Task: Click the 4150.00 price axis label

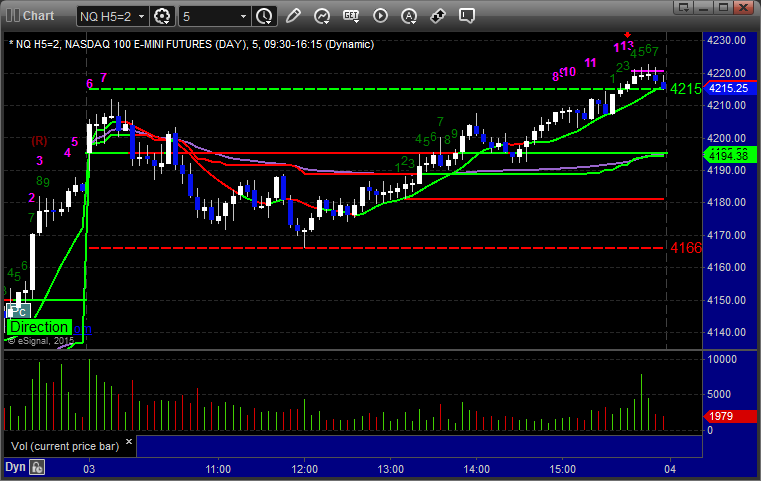Action: [x=727, y=300]
